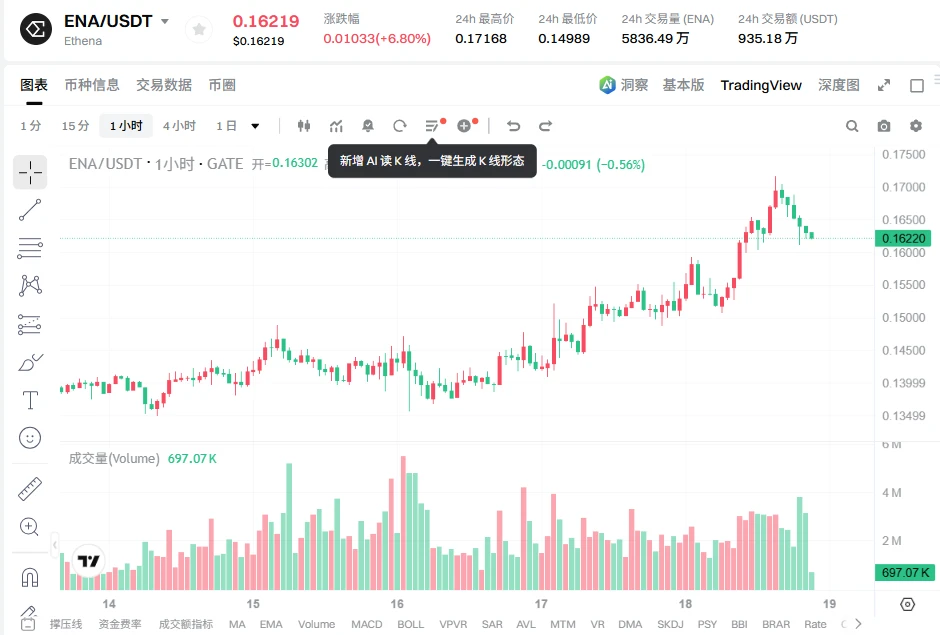Add the SKDJ indicator

[x=670, y=624]
